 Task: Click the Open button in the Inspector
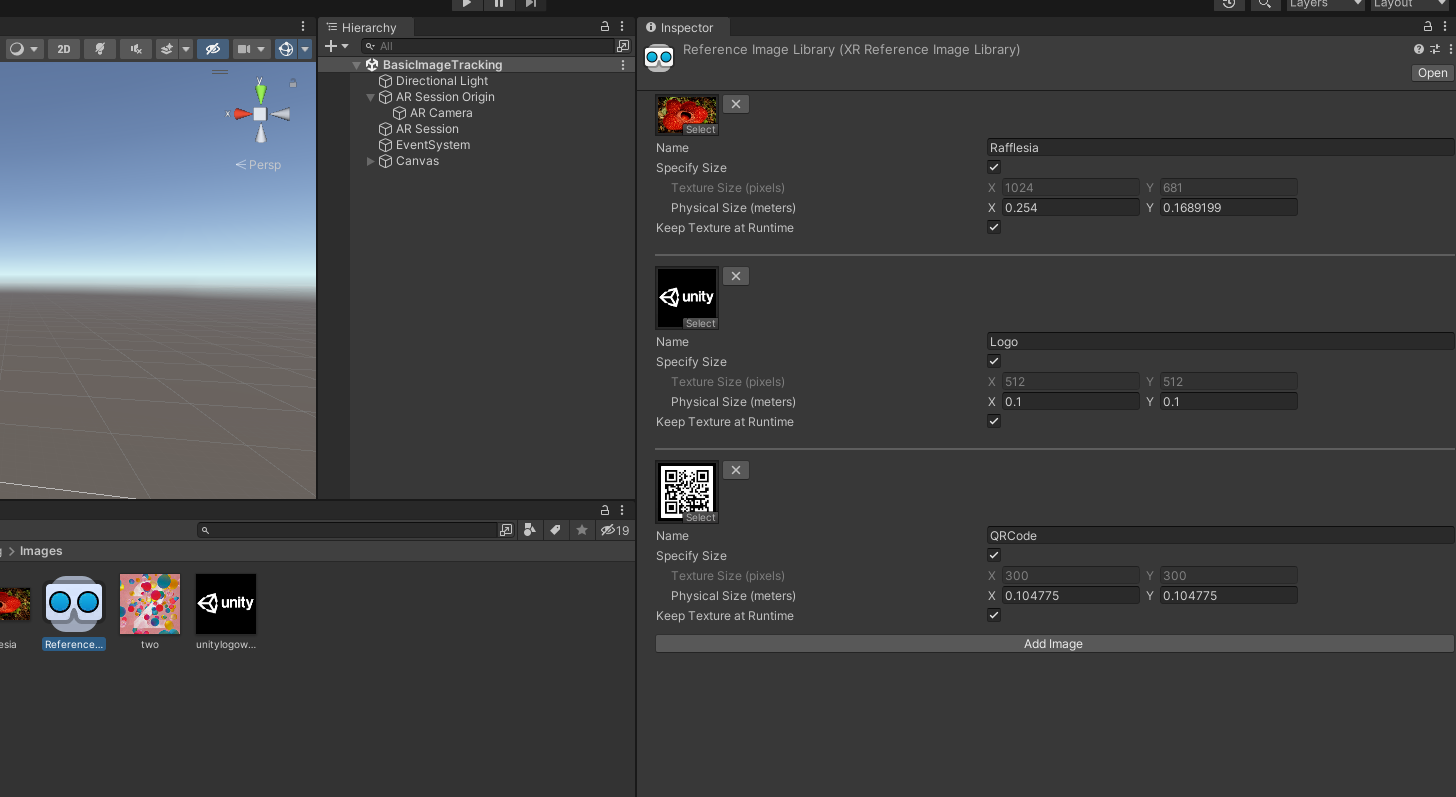(1432, 73)
